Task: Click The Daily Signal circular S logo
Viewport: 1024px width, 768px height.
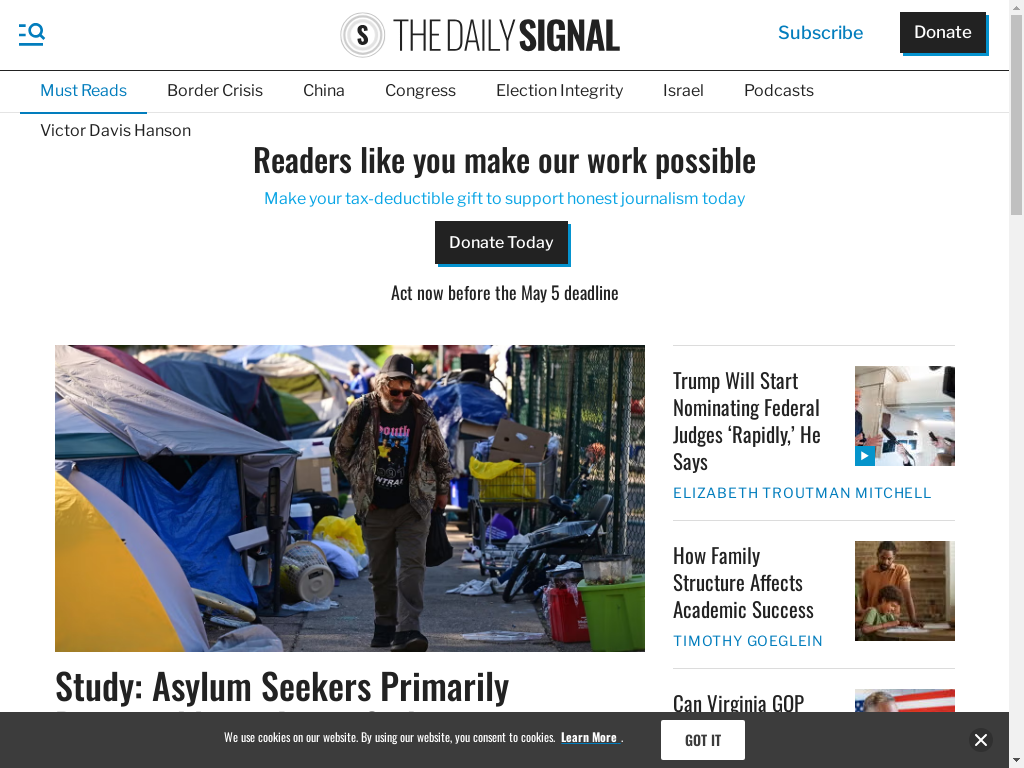Action: (x=362, y=35)
